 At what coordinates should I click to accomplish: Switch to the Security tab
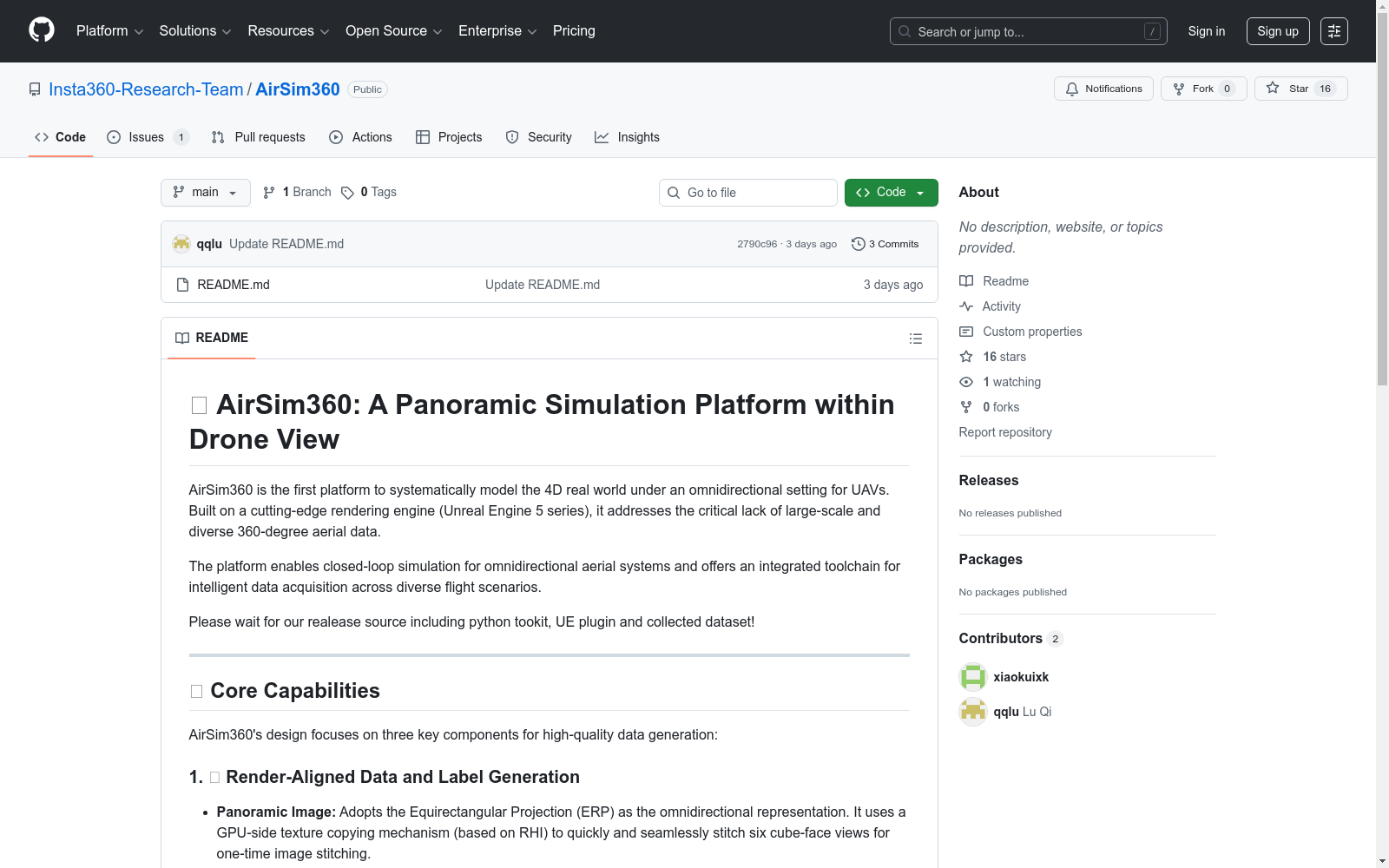(539, 137)
